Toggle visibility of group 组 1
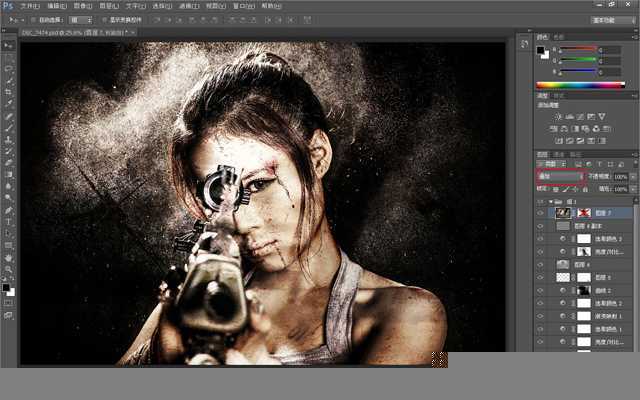640x400 pixels. 540,202
